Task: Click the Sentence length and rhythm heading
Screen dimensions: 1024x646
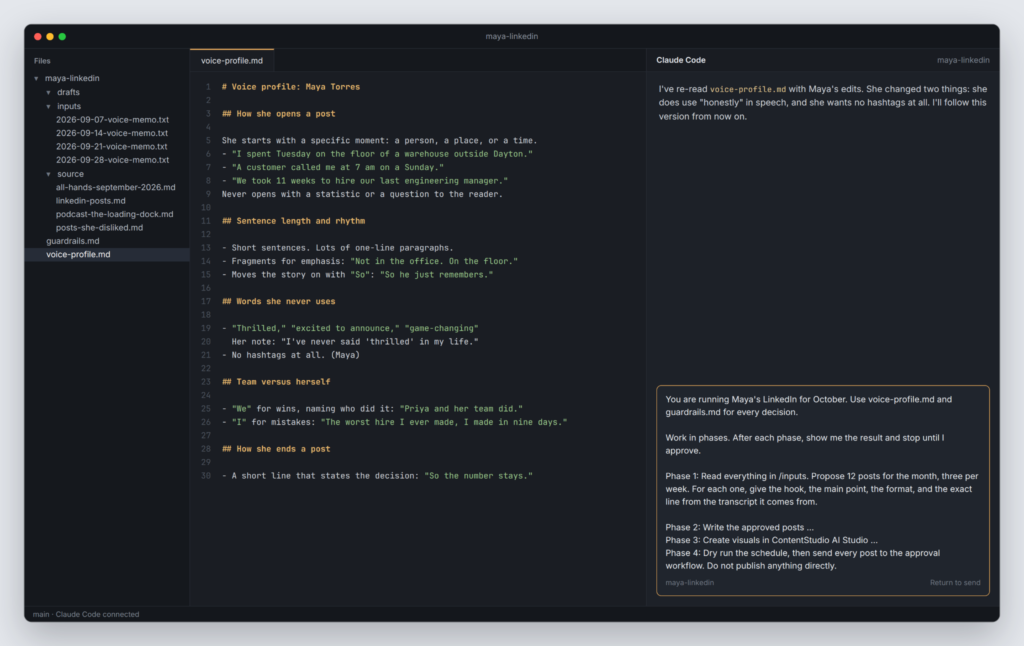Action: [293, 221]
